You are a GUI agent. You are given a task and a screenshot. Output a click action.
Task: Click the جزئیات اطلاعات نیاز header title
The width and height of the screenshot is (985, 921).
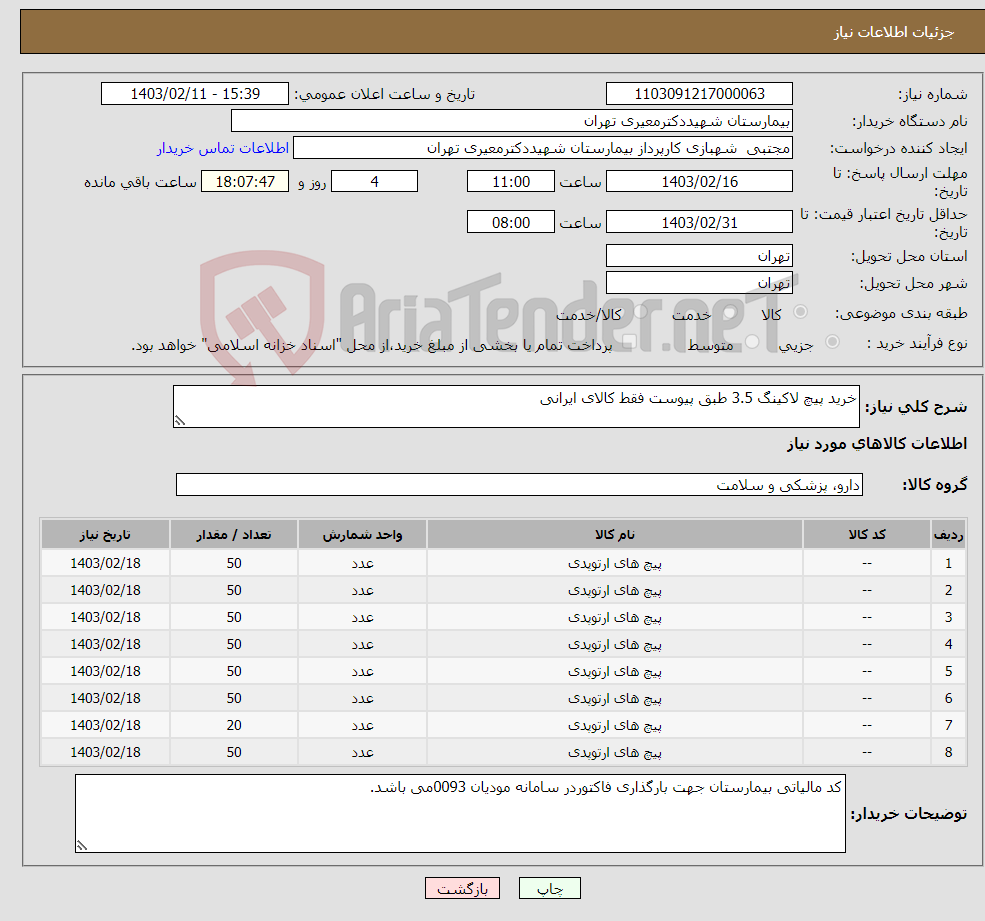pyautogui.click(x=894, y=32)
